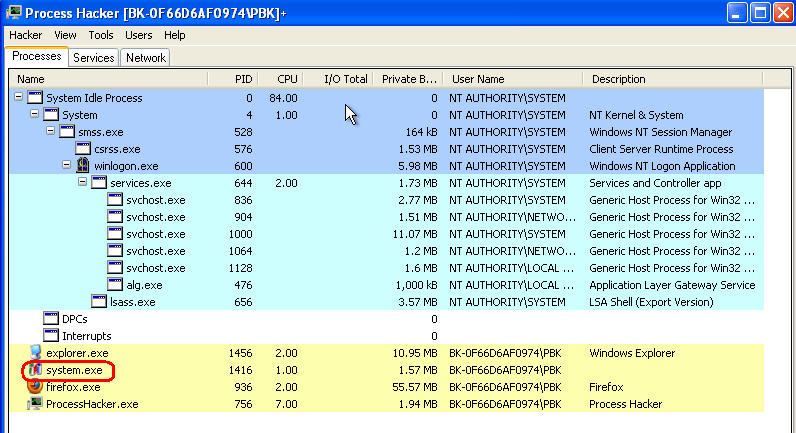The width and height of the screenshot is (796, 433).
Task: Click the icon of svchost.exe PID 1128
Action: click(x=115, y=268)
